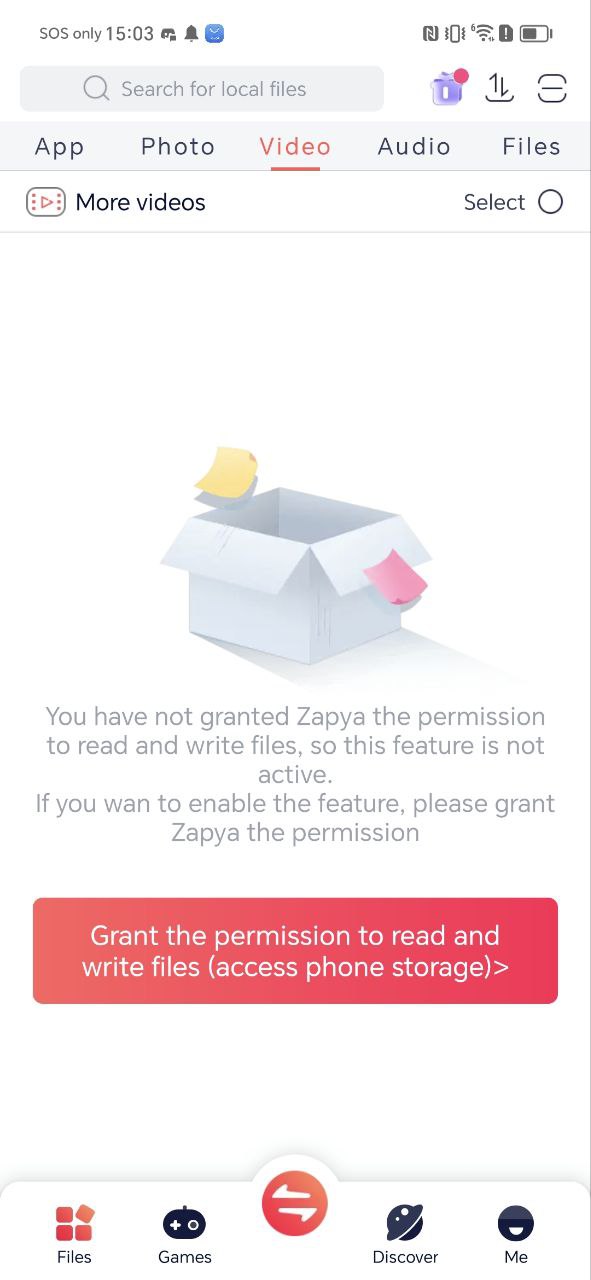Viewport: 591px width, 1280px height.
Task: Select the Video tab
Action: (x=295, y=146)
